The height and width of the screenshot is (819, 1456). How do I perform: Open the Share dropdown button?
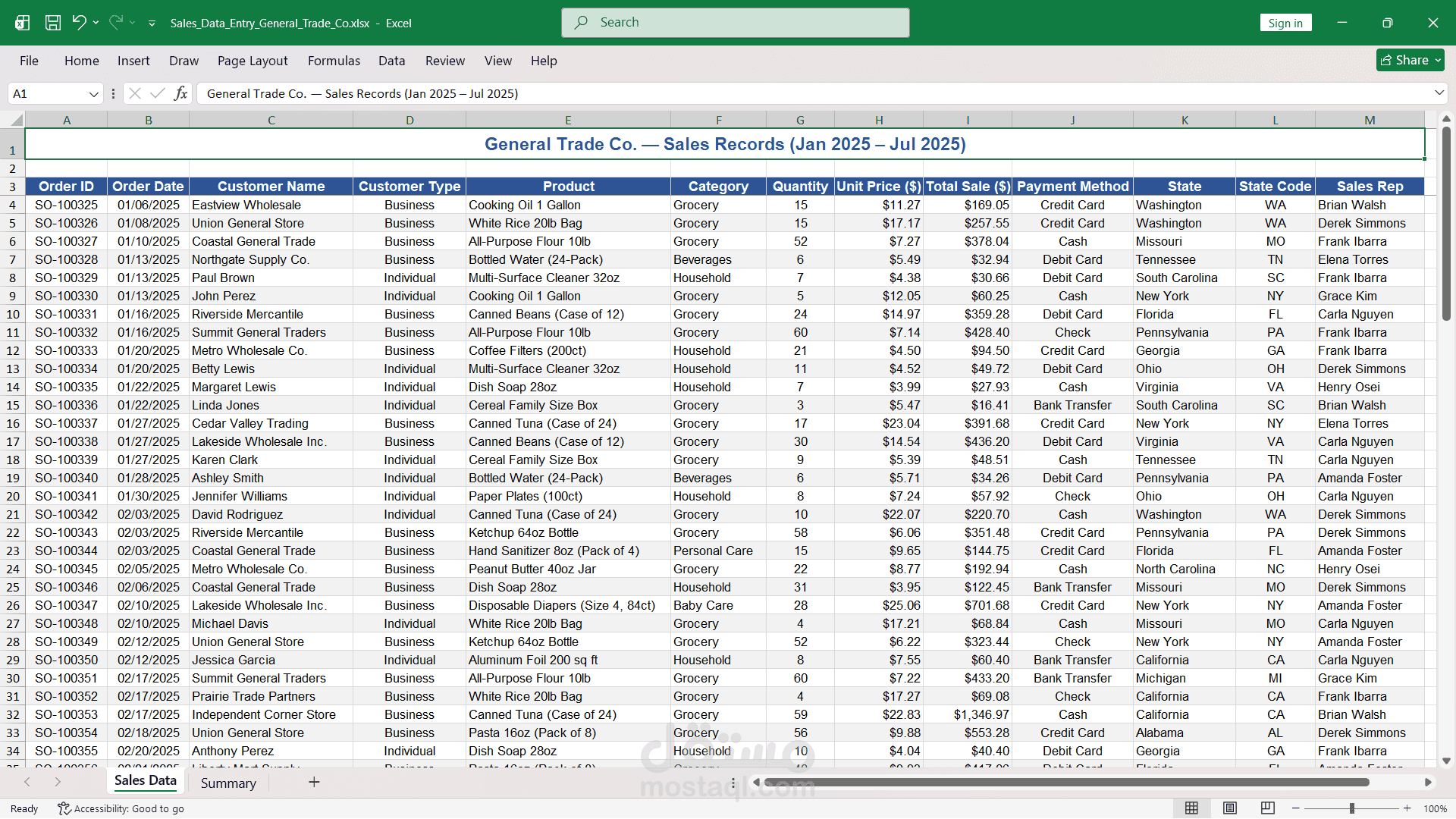[1410, 60]
